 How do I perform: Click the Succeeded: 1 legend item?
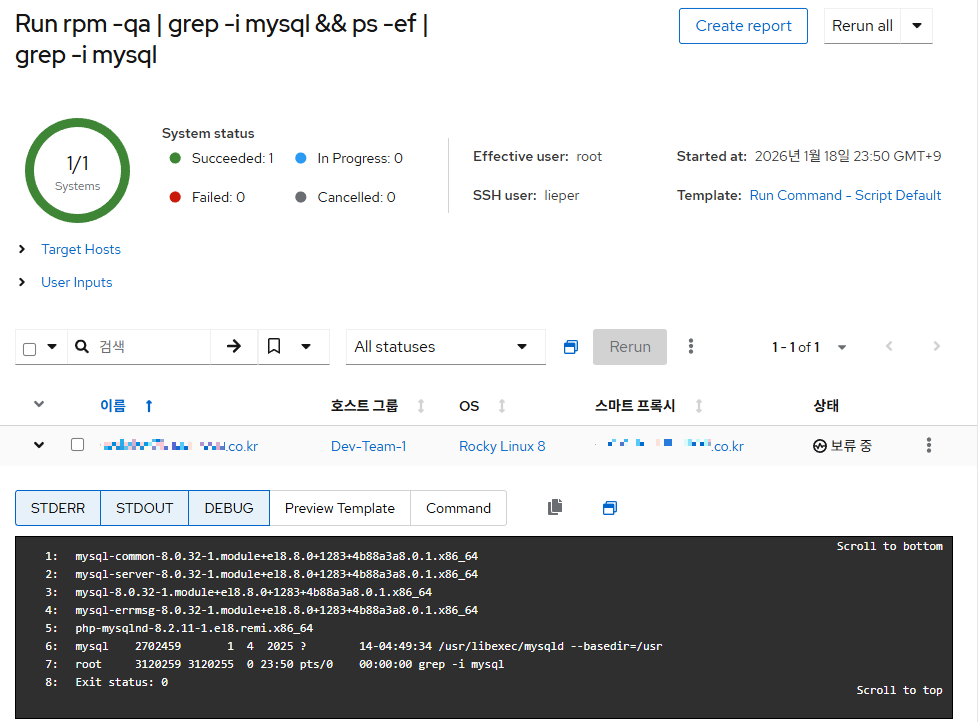tap(222, 158)
